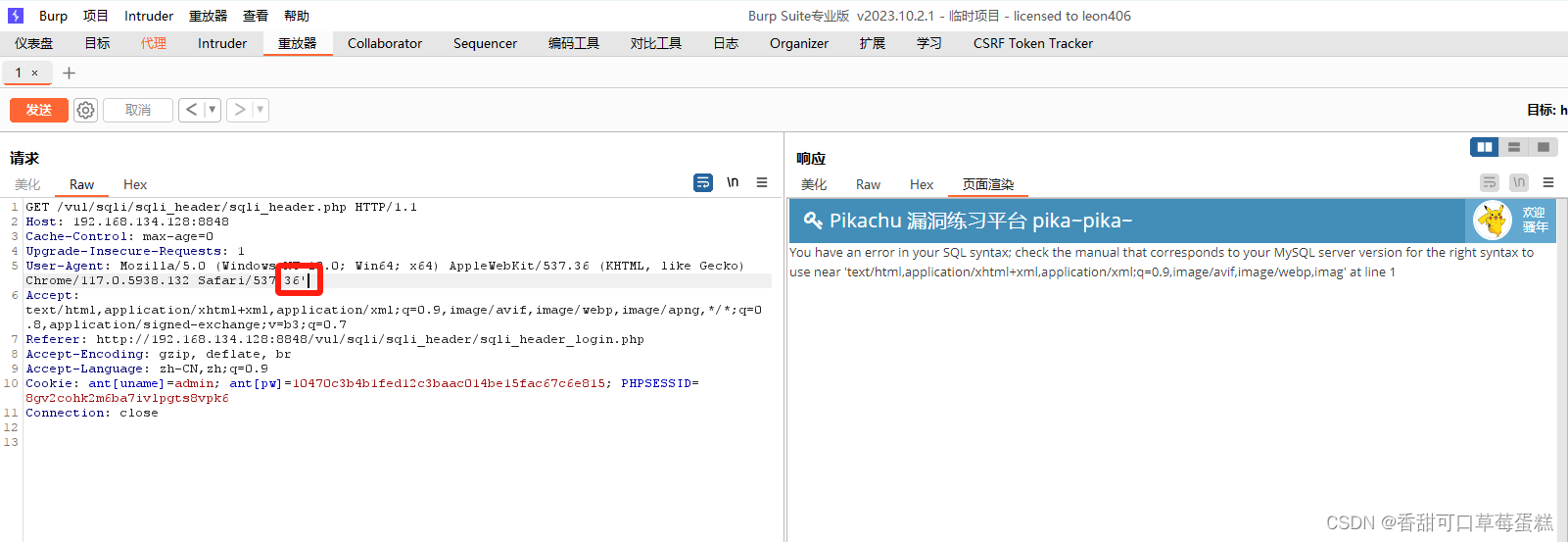Click the Cookie header line

tap(362, 391)
